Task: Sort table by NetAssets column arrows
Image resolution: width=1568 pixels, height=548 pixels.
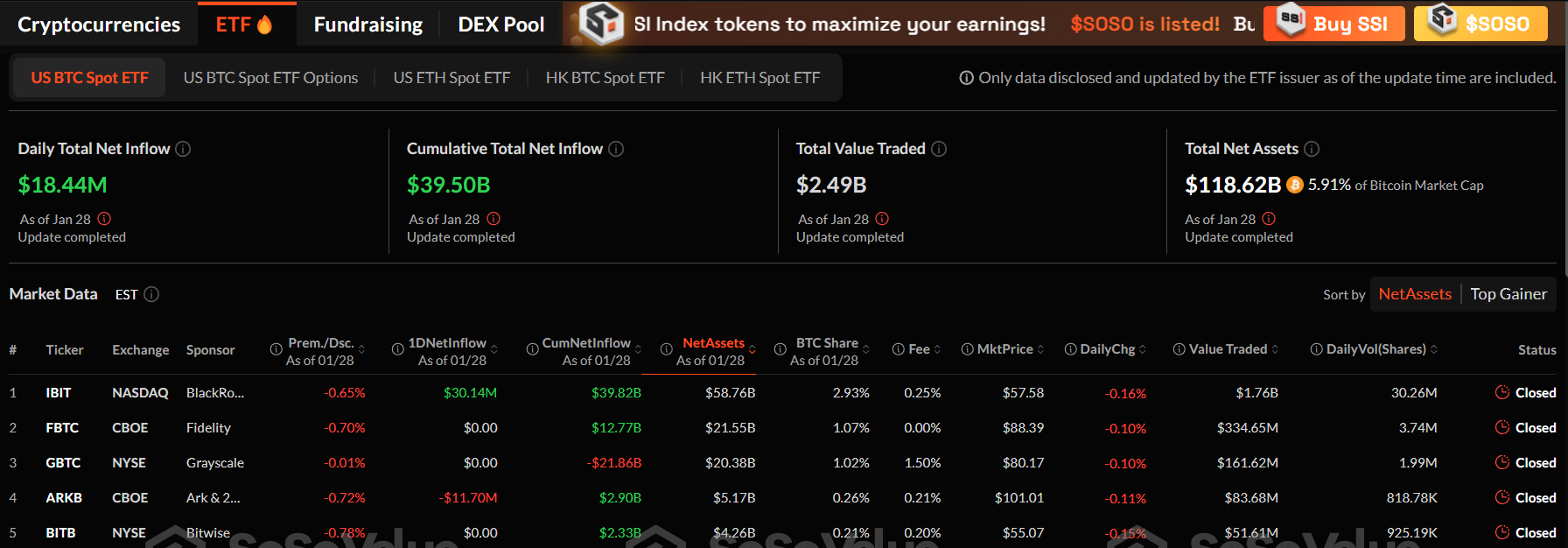Action: 752,349
